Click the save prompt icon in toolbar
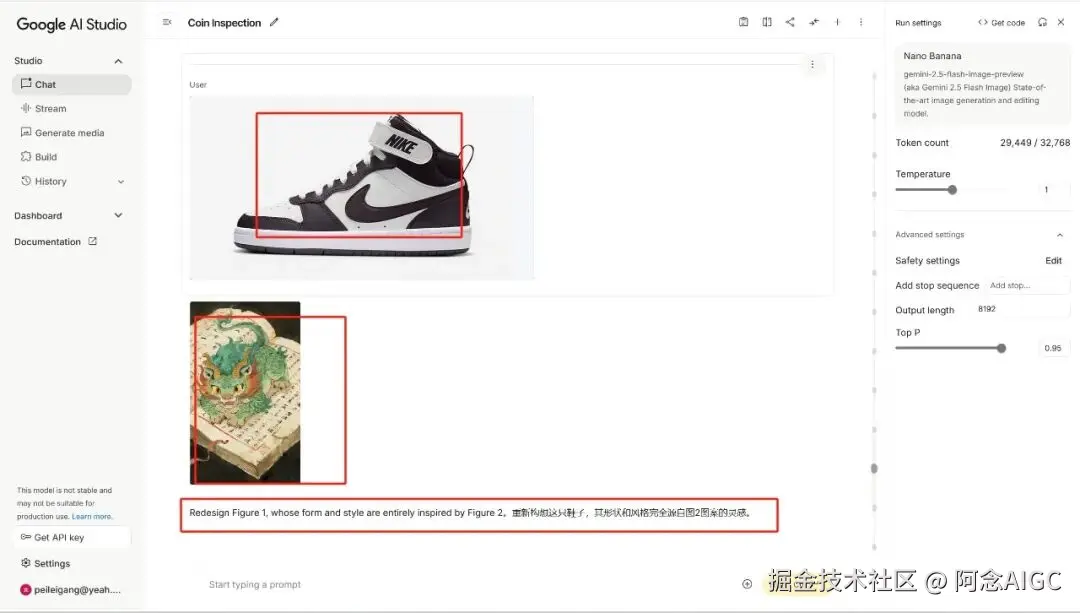 [x=743, y=22]
